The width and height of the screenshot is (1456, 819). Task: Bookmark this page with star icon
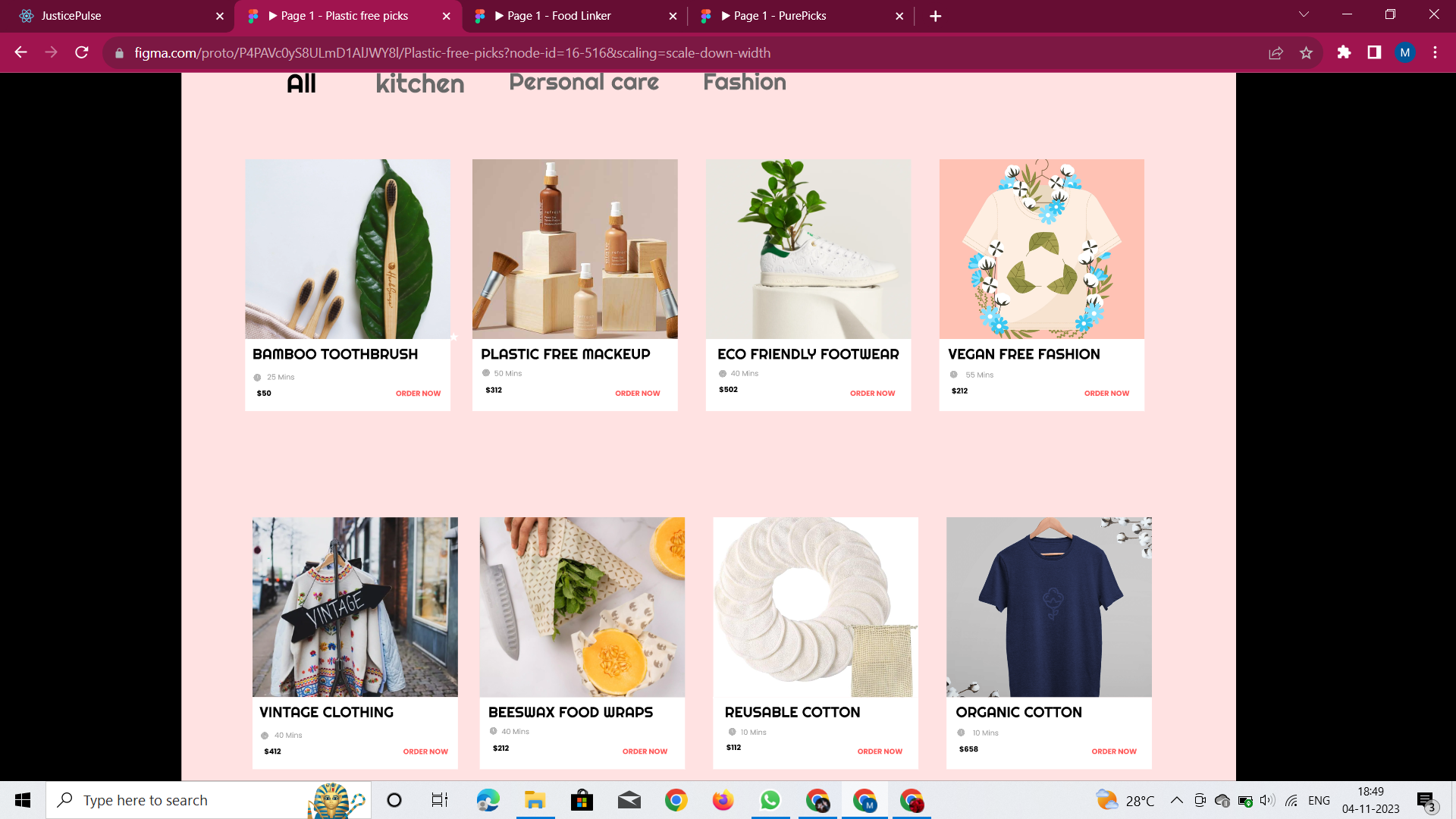[x=1306, y=52]
